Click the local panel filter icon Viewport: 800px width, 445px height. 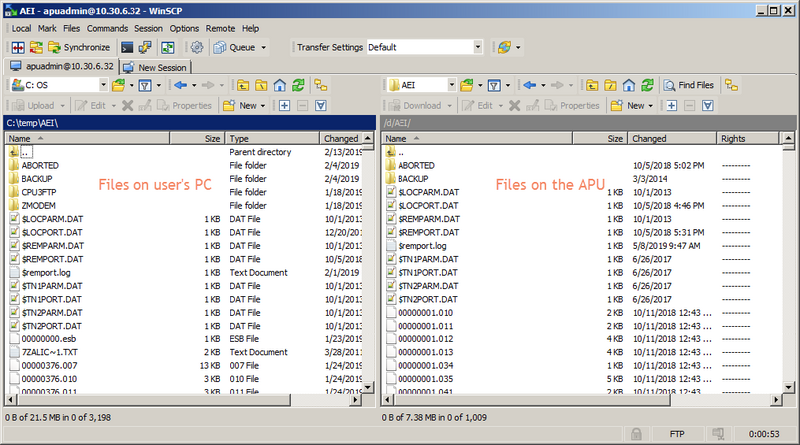pyautogui.click(x=145, y=85)
